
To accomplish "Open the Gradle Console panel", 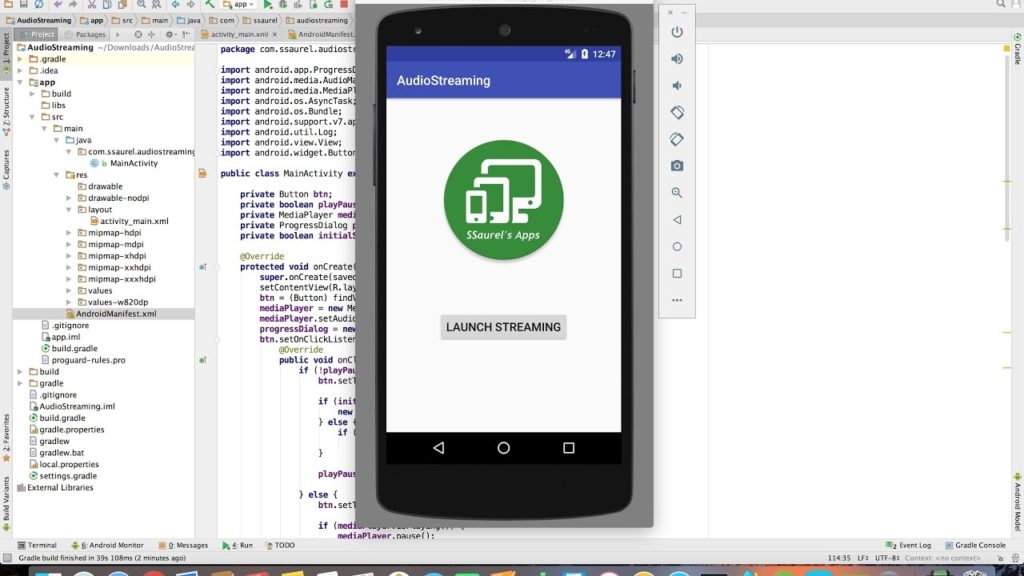I will 976,545.
